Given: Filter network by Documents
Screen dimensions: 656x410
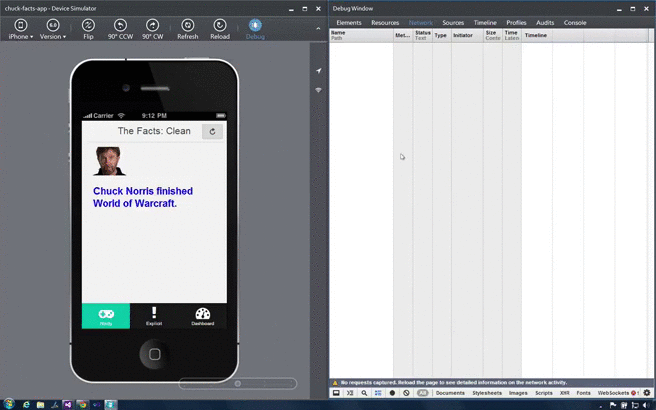Looking at the screenshot, I should (450, 393).
